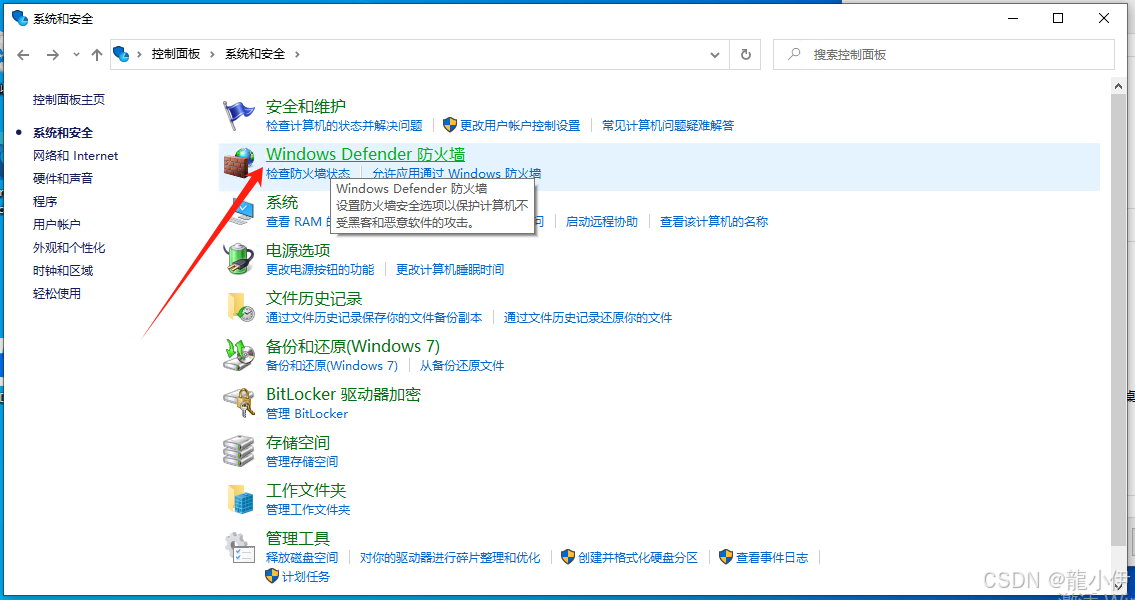Click the Administrative Tools gear icon
The height and width of the screenshot is (600, 1135).
coord(238,547)
